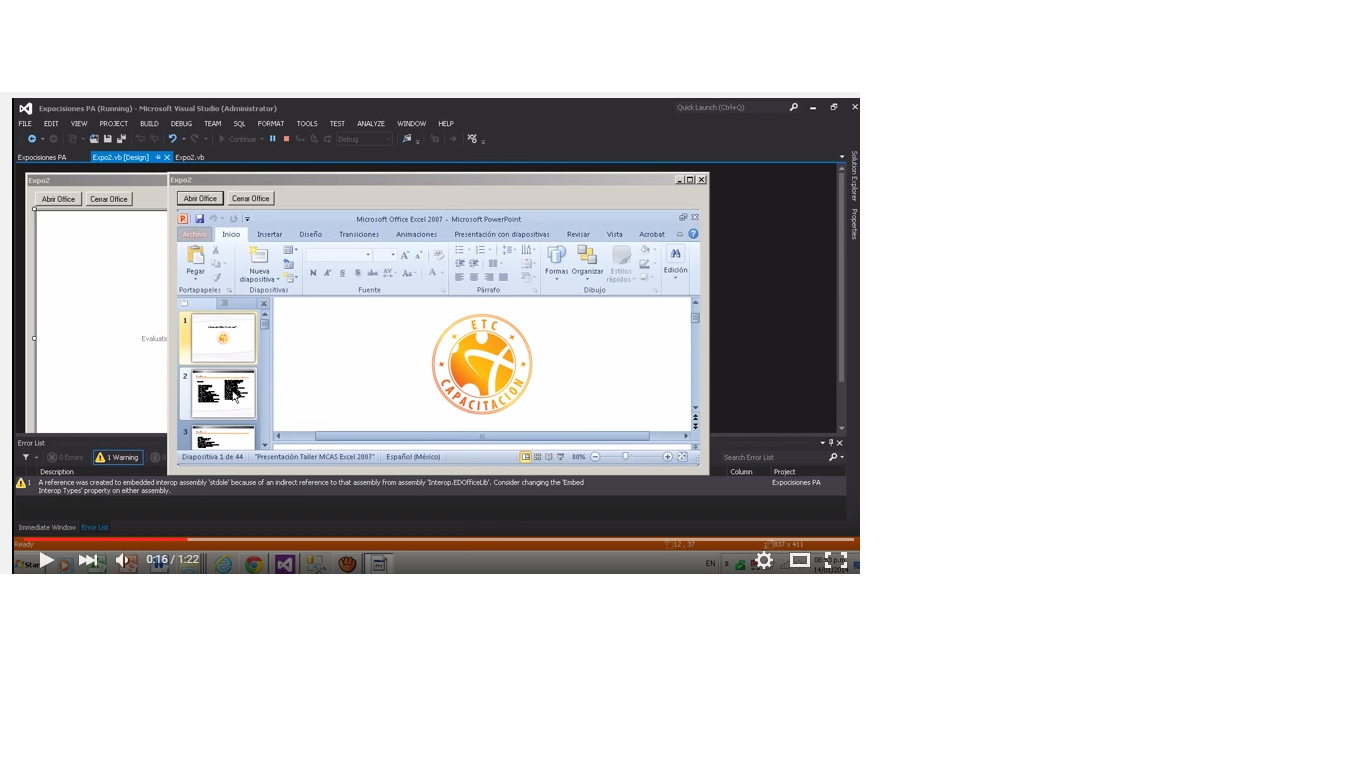
Task: Skip to next video
Action: (x=88, y=560)
